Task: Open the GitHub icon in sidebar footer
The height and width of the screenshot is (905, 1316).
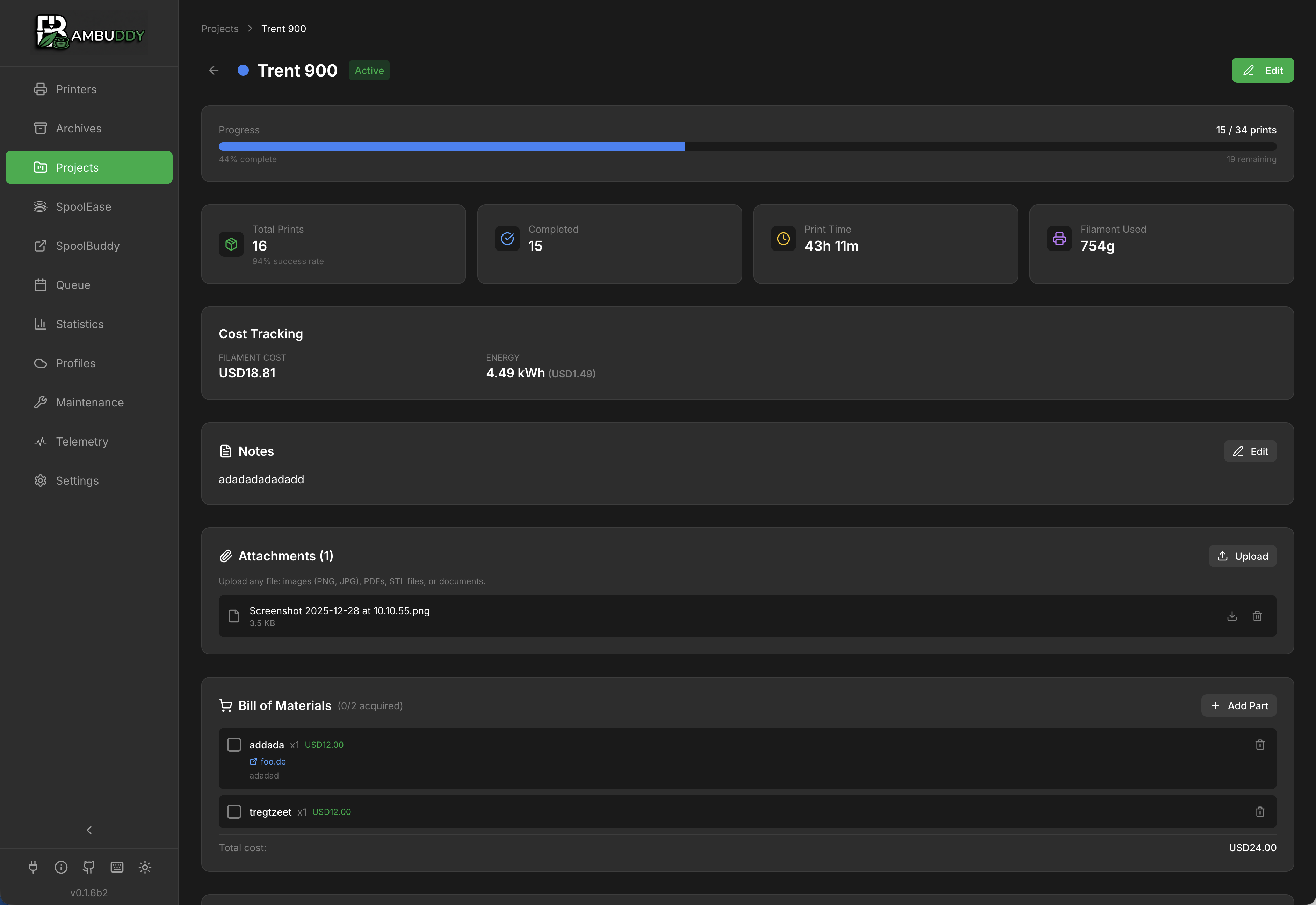Action: [89, 867]
